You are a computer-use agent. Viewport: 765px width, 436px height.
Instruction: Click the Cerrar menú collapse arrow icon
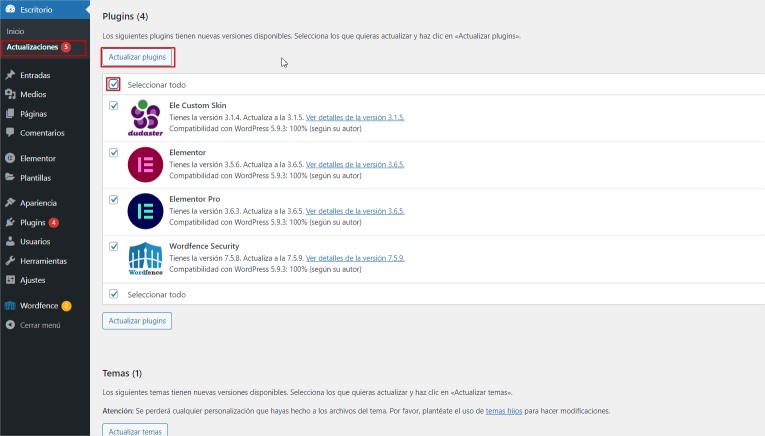click(10, 325)
